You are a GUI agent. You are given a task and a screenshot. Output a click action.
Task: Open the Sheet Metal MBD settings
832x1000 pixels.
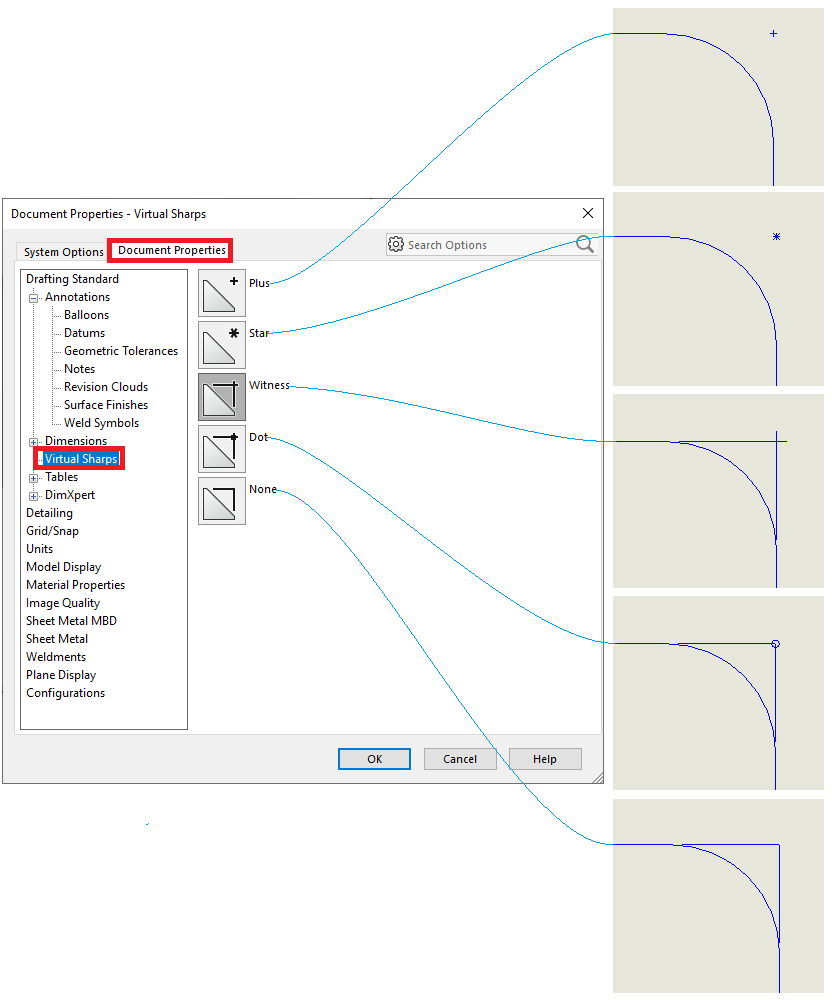[71, 621]
